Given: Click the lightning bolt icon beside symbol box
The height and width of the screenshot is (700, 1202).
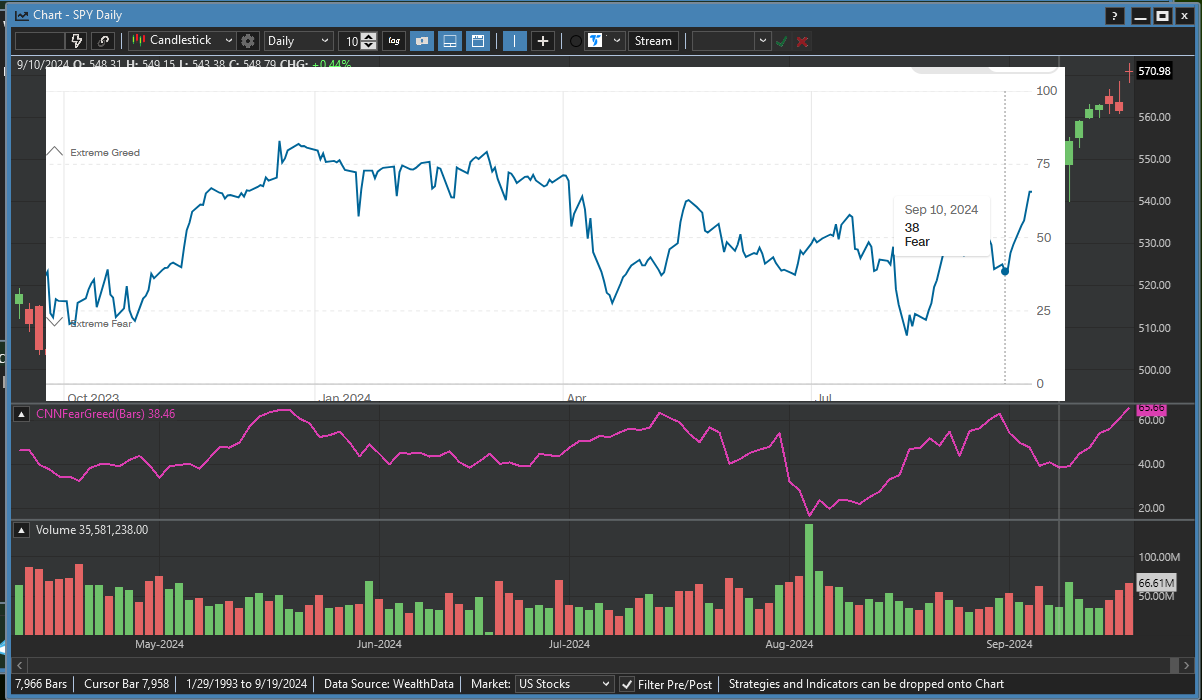Looking at the screenshot, I should click(77, 41).
